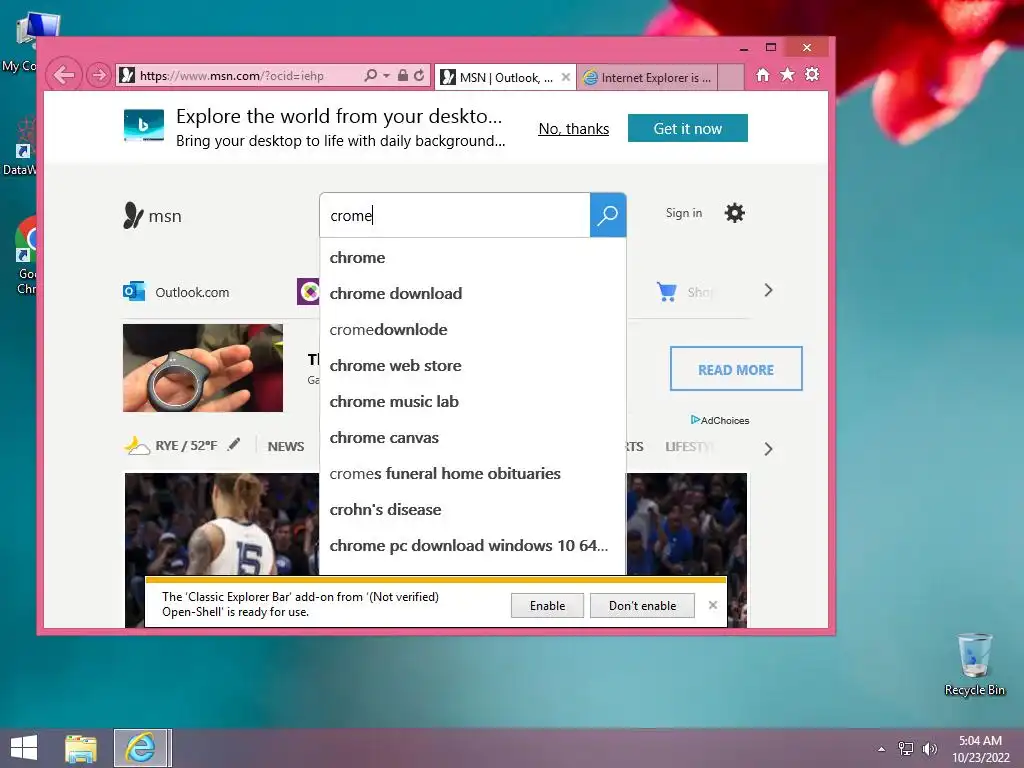Switch to the Internet Explorer is... tab

[x=647, y=78]
